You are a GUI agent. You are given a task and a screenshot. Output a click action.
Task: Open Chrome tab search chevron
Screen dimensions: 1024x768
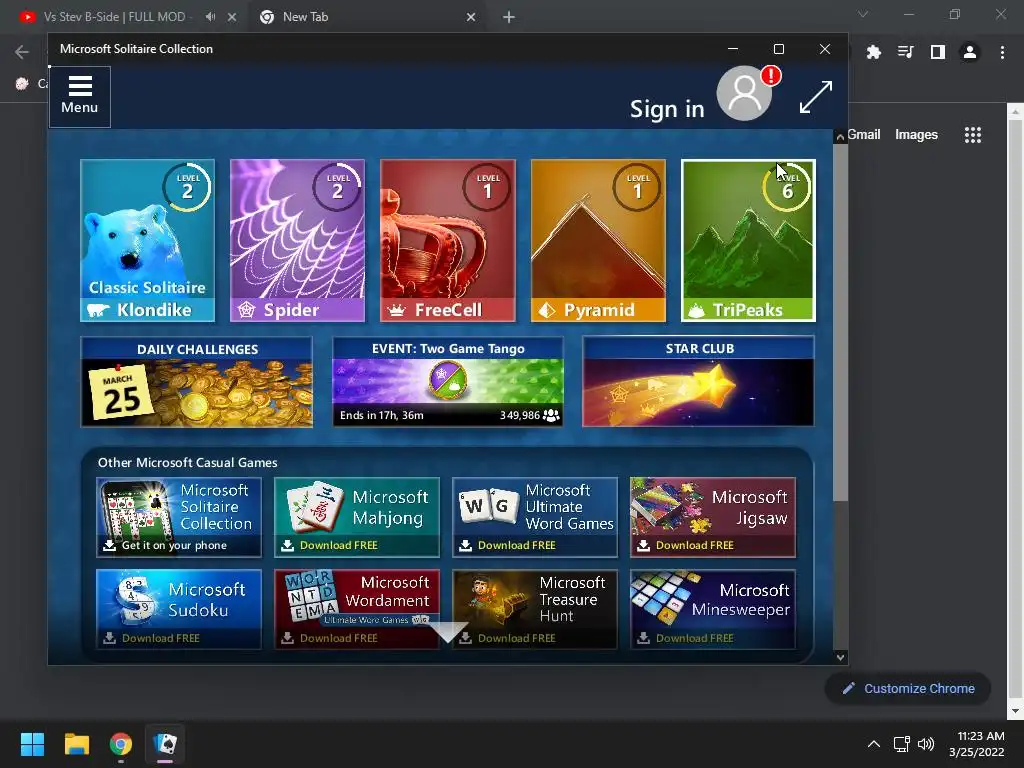(x=863, y=14)
